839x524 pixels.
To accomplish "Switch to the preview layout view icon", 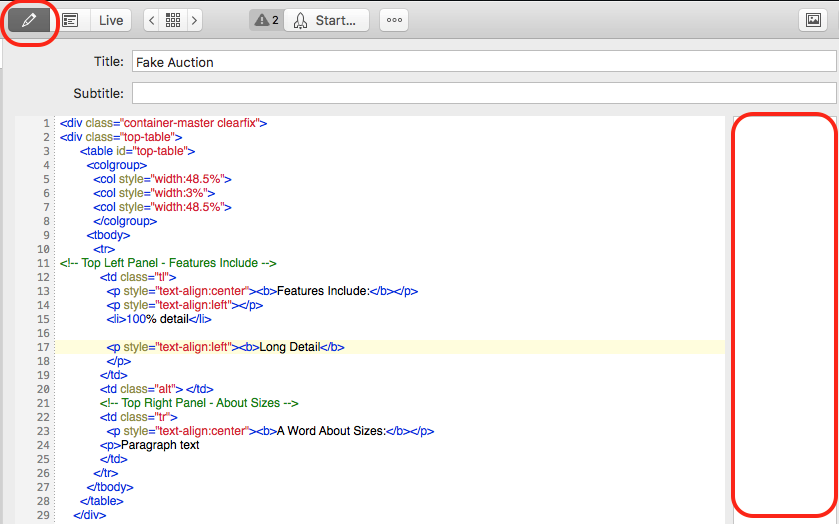I will tap(70, 20).
